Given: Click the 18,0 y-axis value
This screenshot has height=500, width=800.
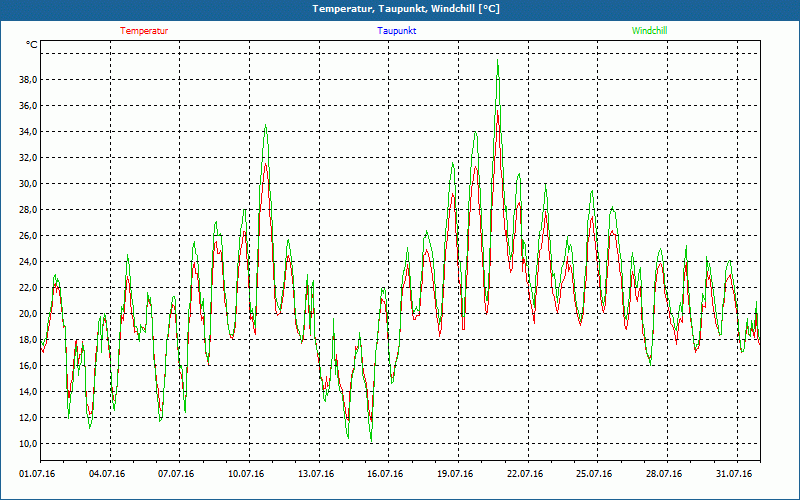Looking at the screenshot, I should click(x=28, y=340).
